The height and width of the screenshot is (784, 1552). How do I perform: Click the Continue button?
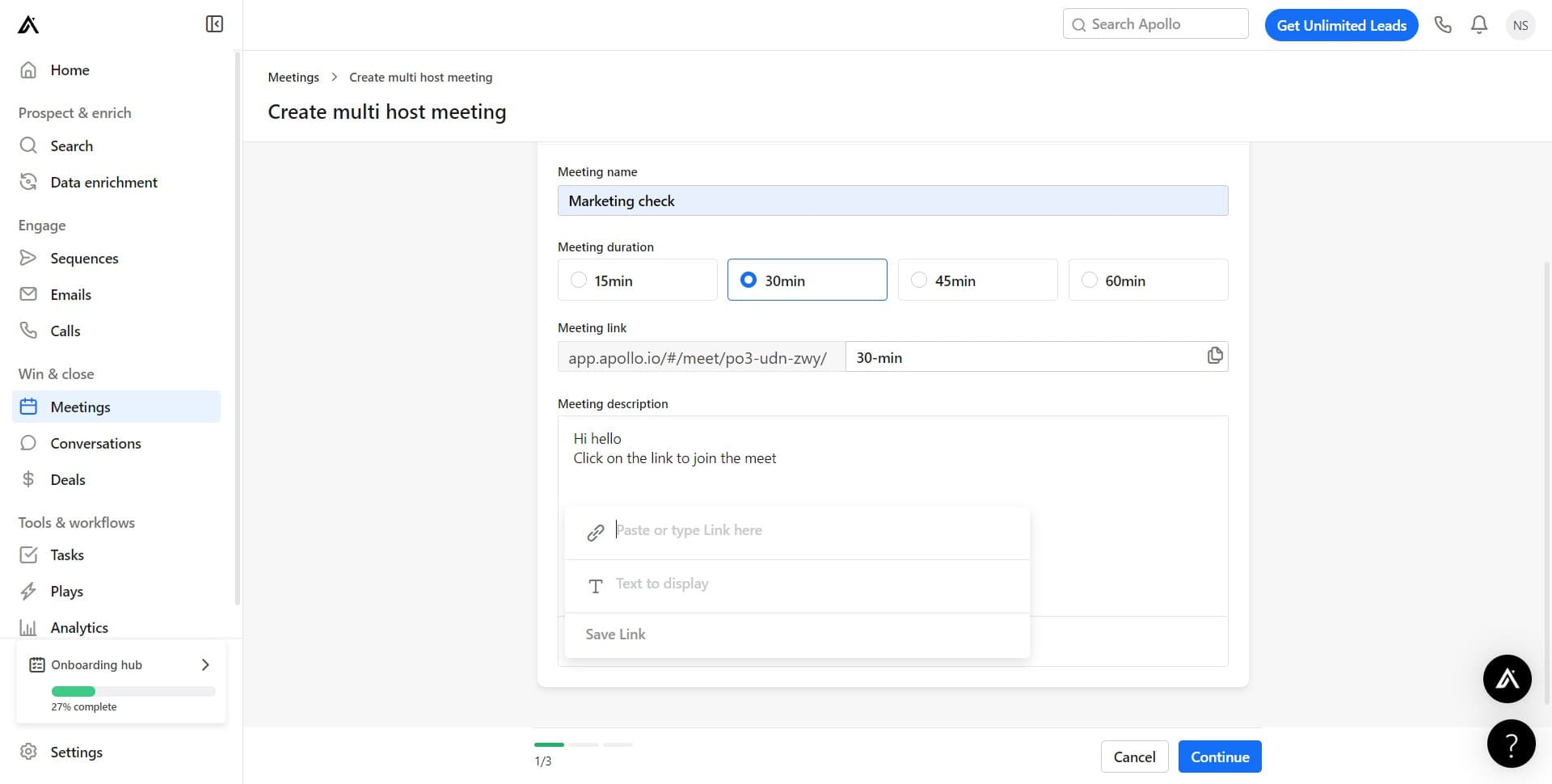click(1219, 756)
